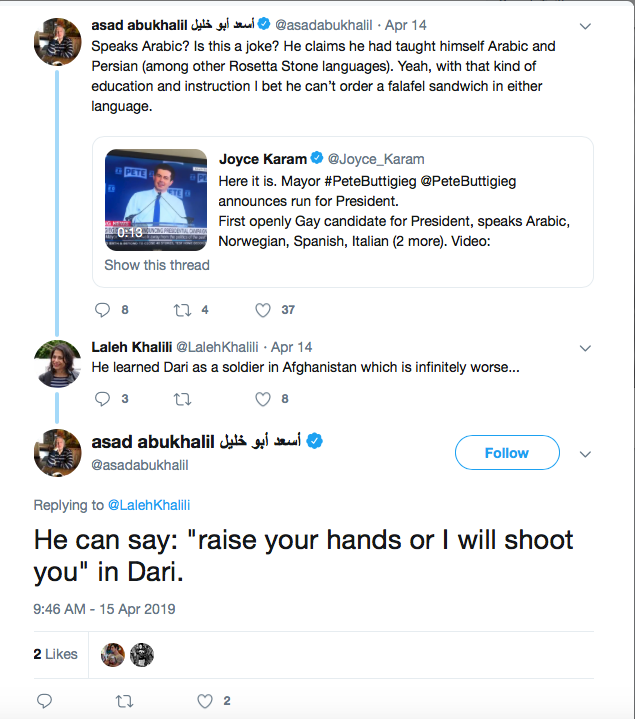Viewport: 635px width, 719px height.
Task: Reply to the main Dari tweet
Action: coord(43,701)
